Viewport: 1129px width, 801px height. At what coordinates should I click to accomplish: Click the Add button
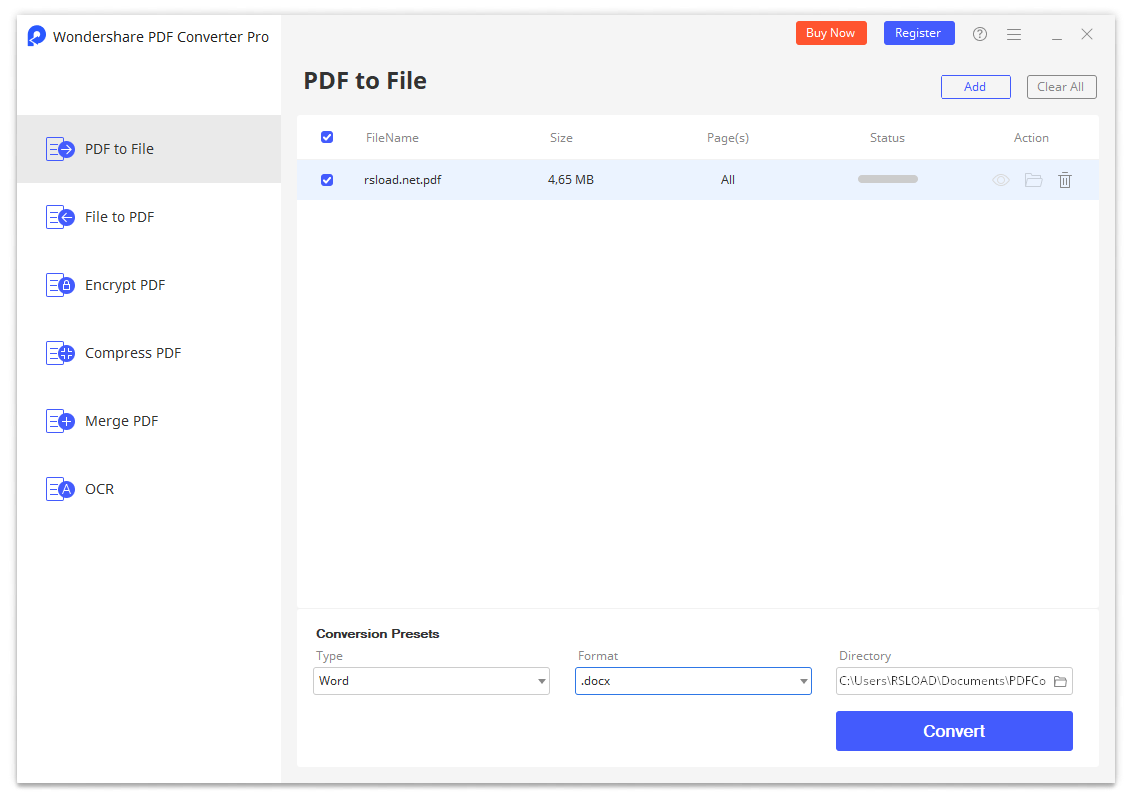pos(975,87)
